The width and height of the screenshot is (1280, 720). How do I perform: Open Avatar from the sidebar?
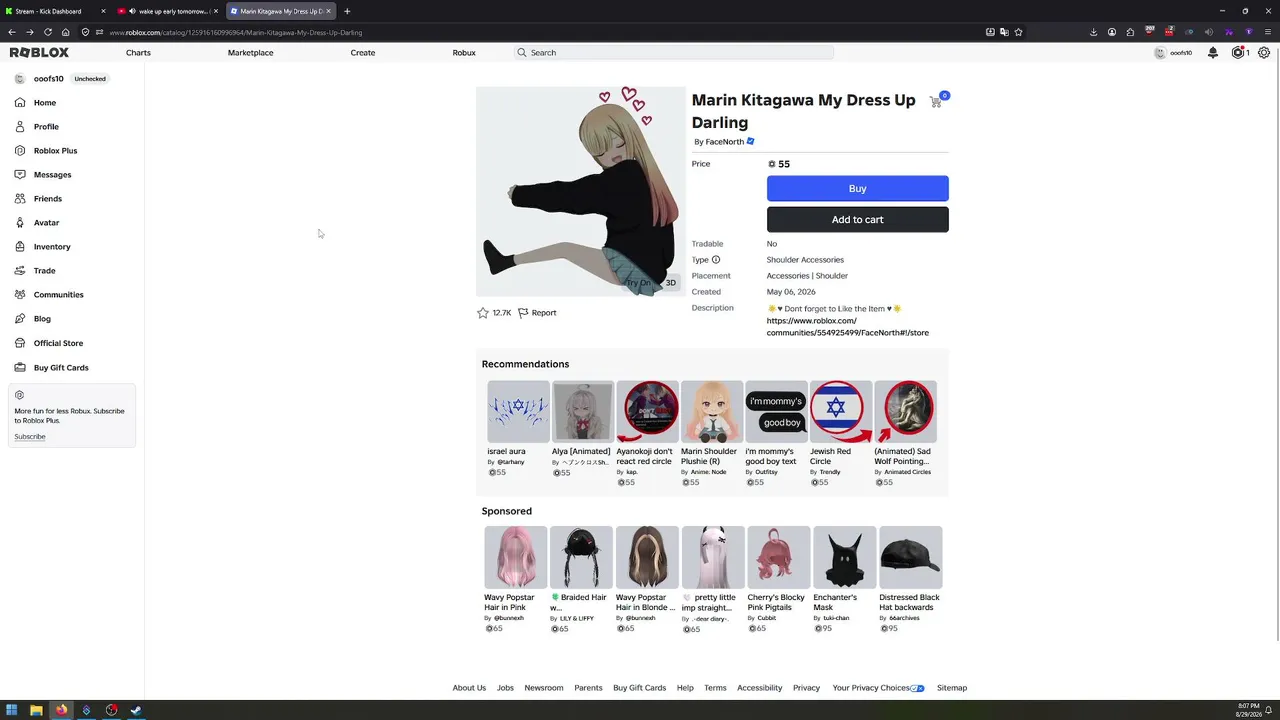click(x=46, y=223)
